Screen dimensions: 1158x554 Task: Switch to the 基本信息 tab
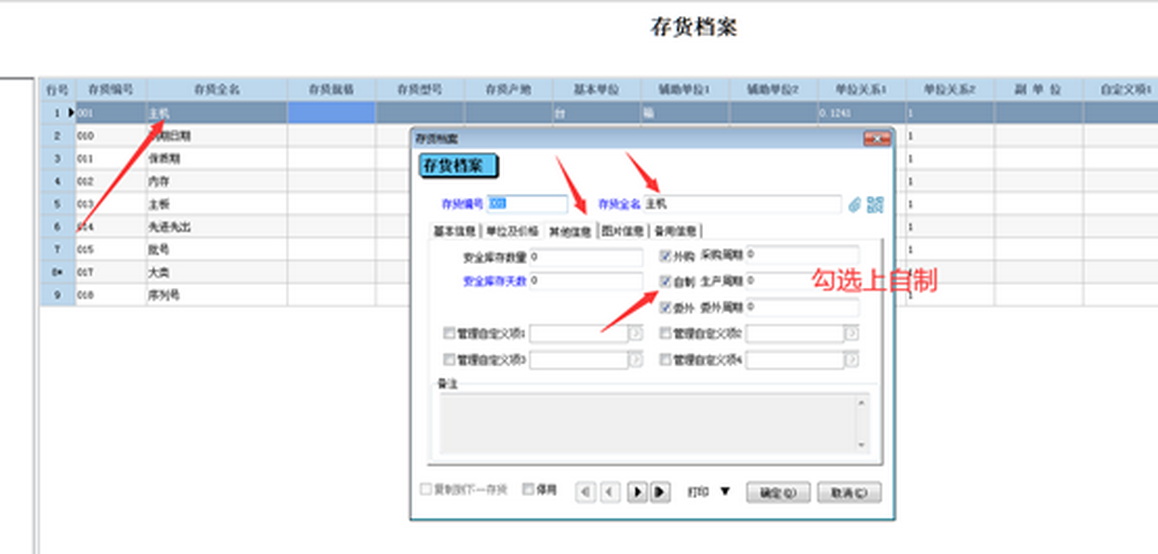tap(454, 231)
